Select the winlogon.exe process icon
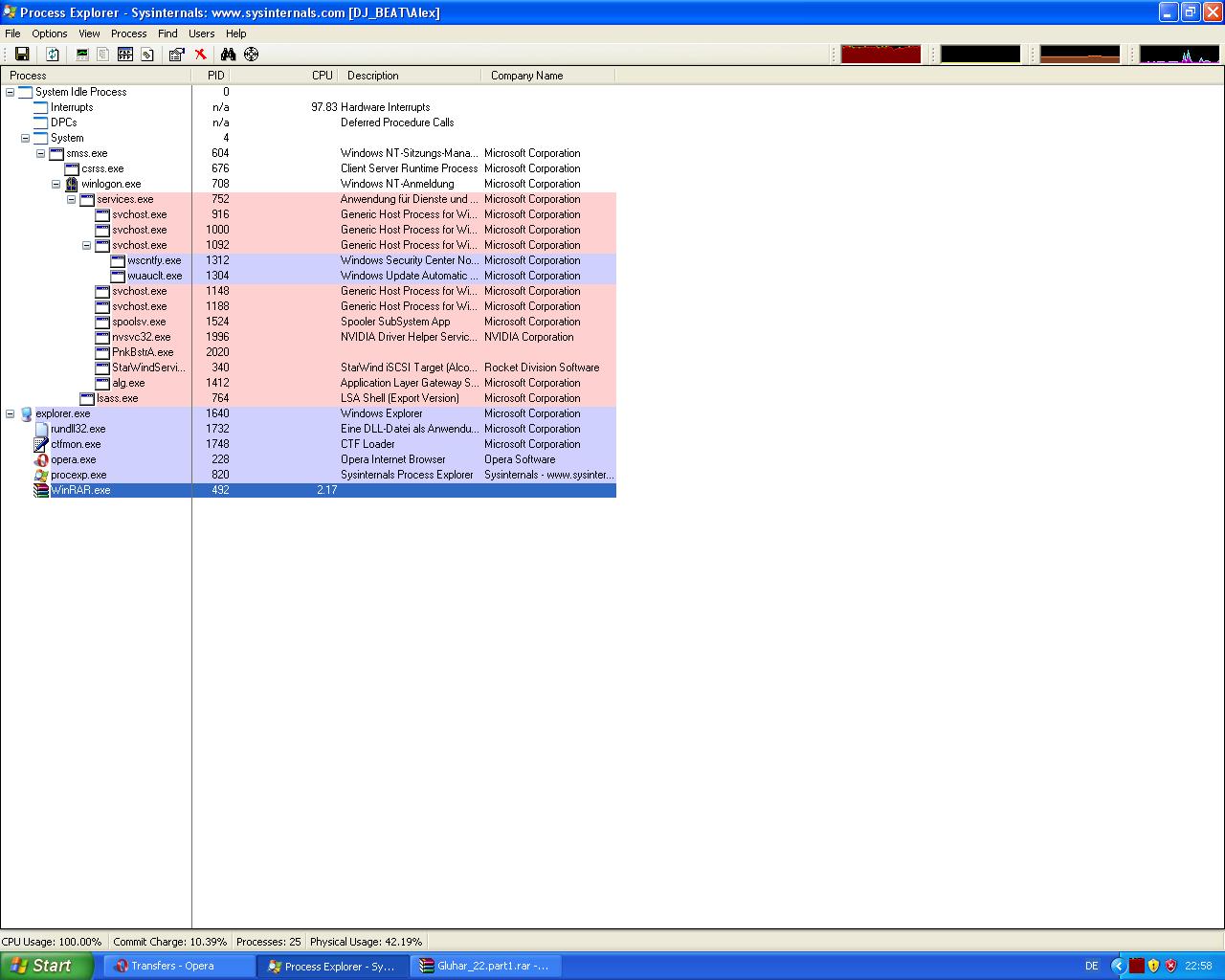 click(72, 184)
